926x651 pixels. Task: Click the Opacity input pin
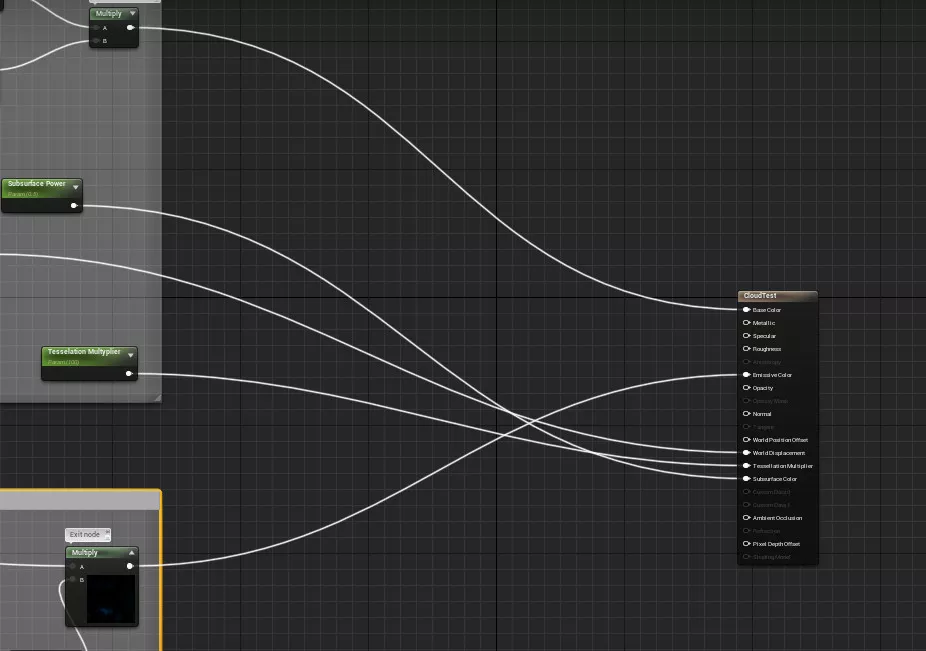[x=746, y=388]
